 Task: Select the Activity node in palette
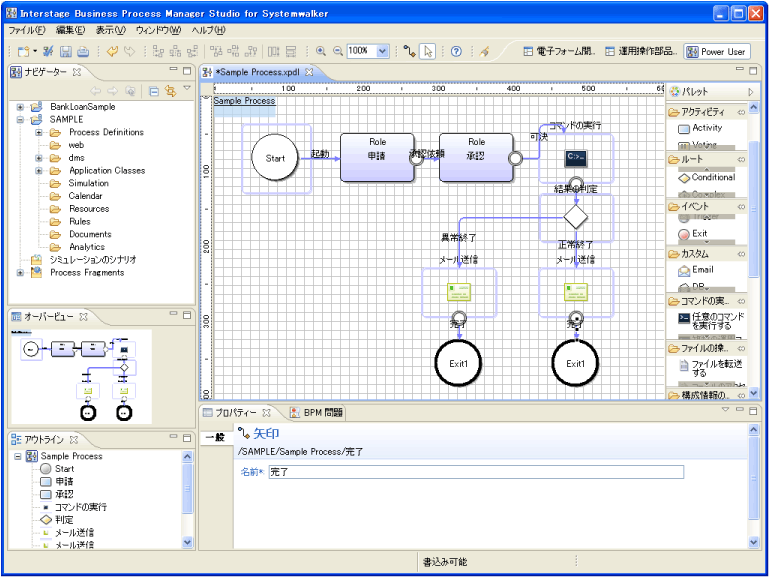[700, 128]
